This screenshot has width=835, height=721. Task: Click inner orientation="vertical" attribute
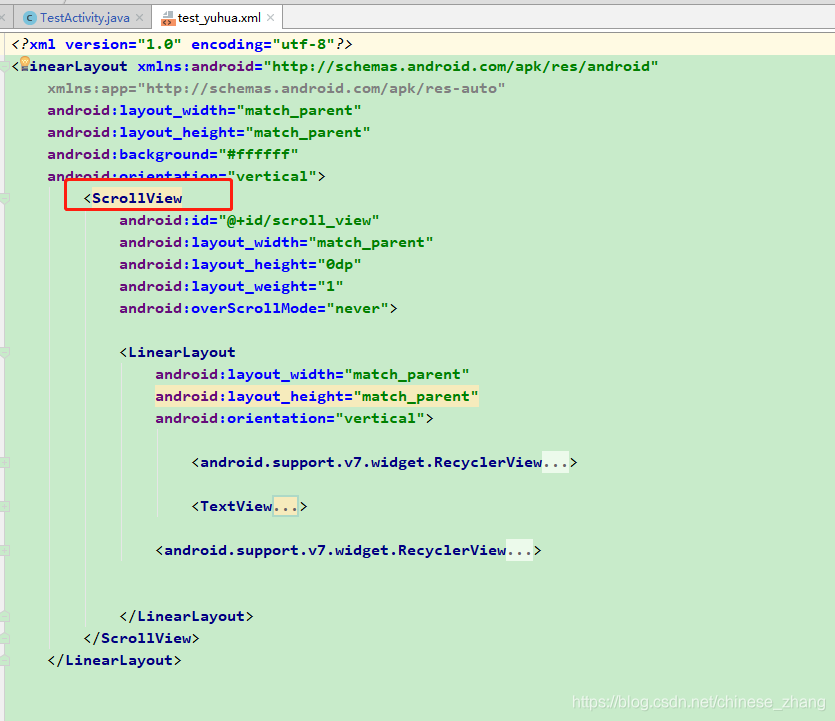click(290, 419)
